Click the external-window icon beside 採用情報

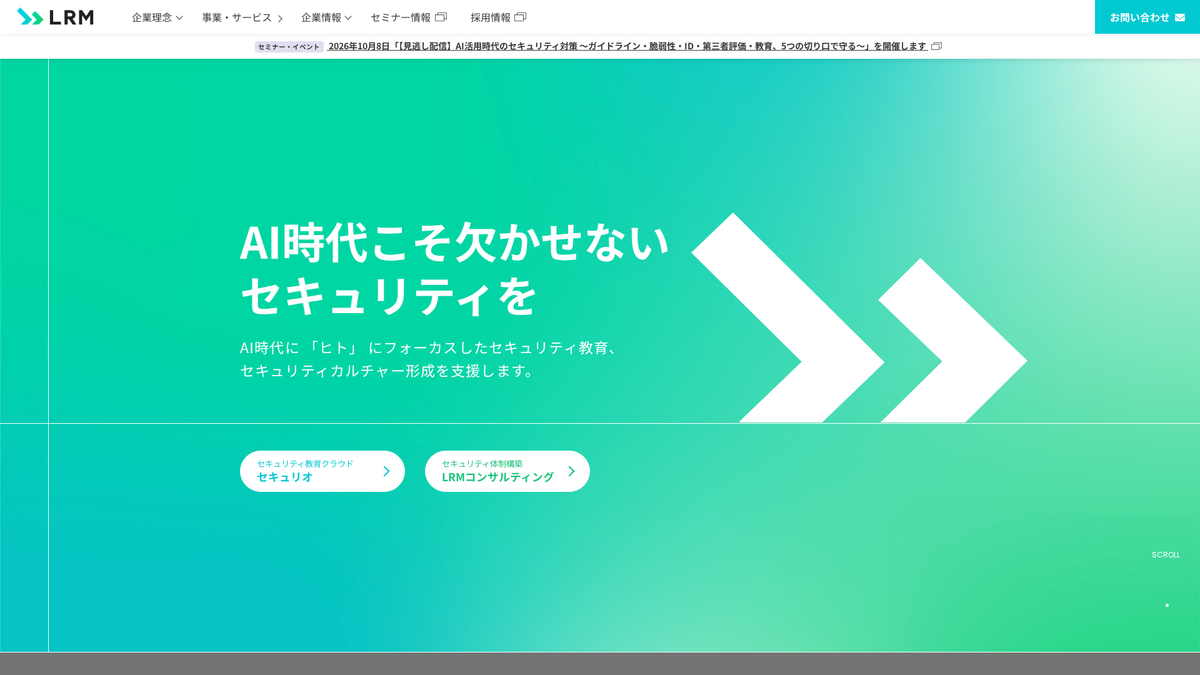coord(520,17)
